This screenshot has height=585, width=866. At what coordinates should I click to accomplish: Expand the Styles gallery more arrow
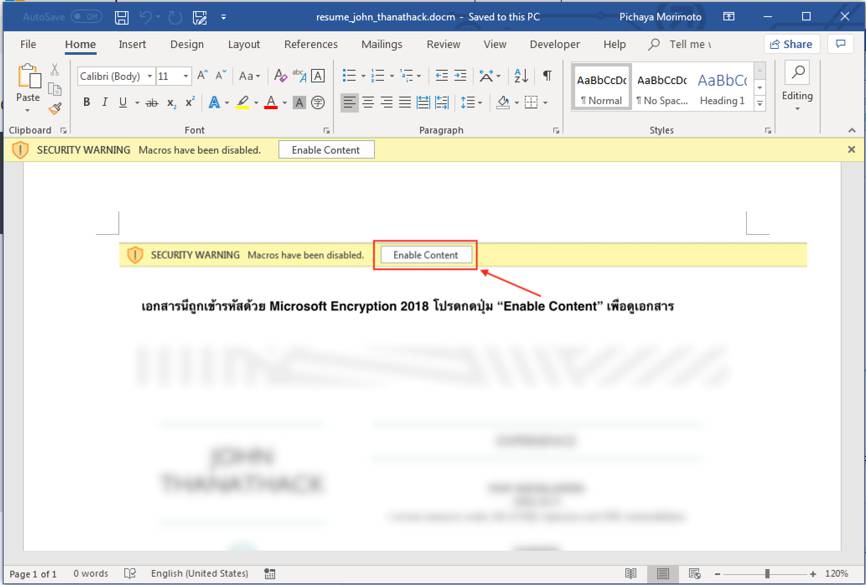760,103
